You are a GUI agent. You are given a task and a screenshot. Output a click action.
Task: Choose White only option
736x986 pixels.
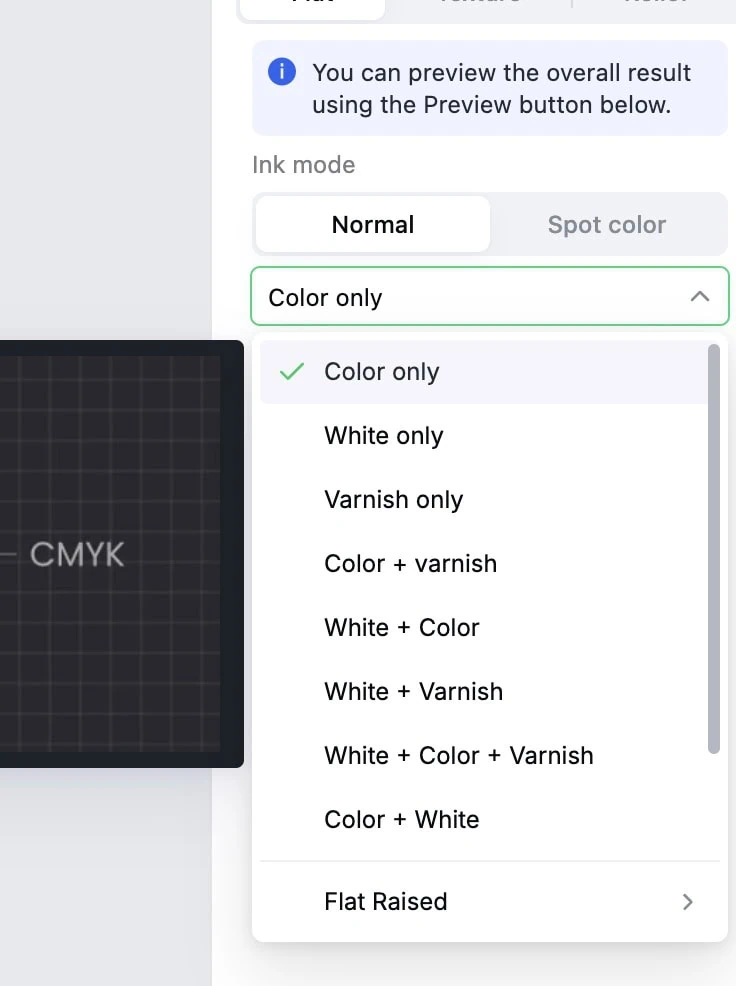tap(483, 436)
